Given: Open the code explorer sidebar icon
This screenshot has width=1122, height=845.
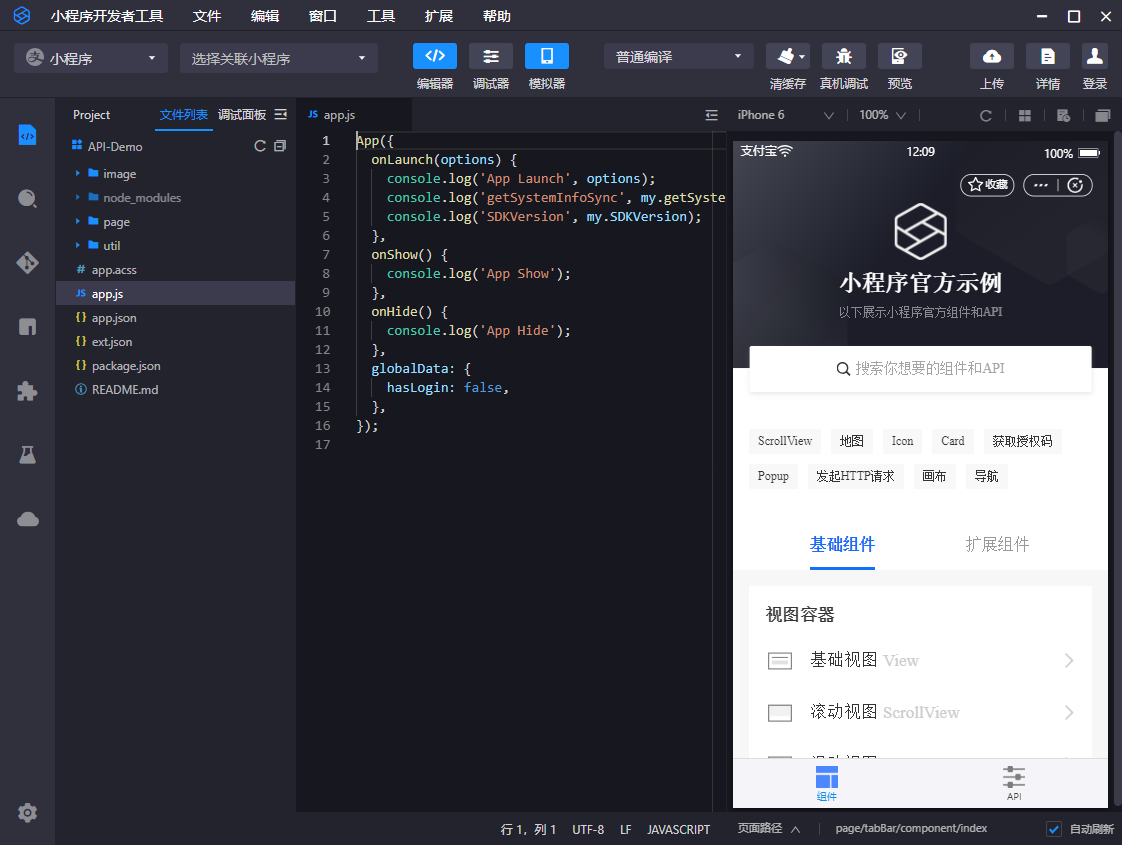Looking at the screenshot, I should click(x=27, y=135).
